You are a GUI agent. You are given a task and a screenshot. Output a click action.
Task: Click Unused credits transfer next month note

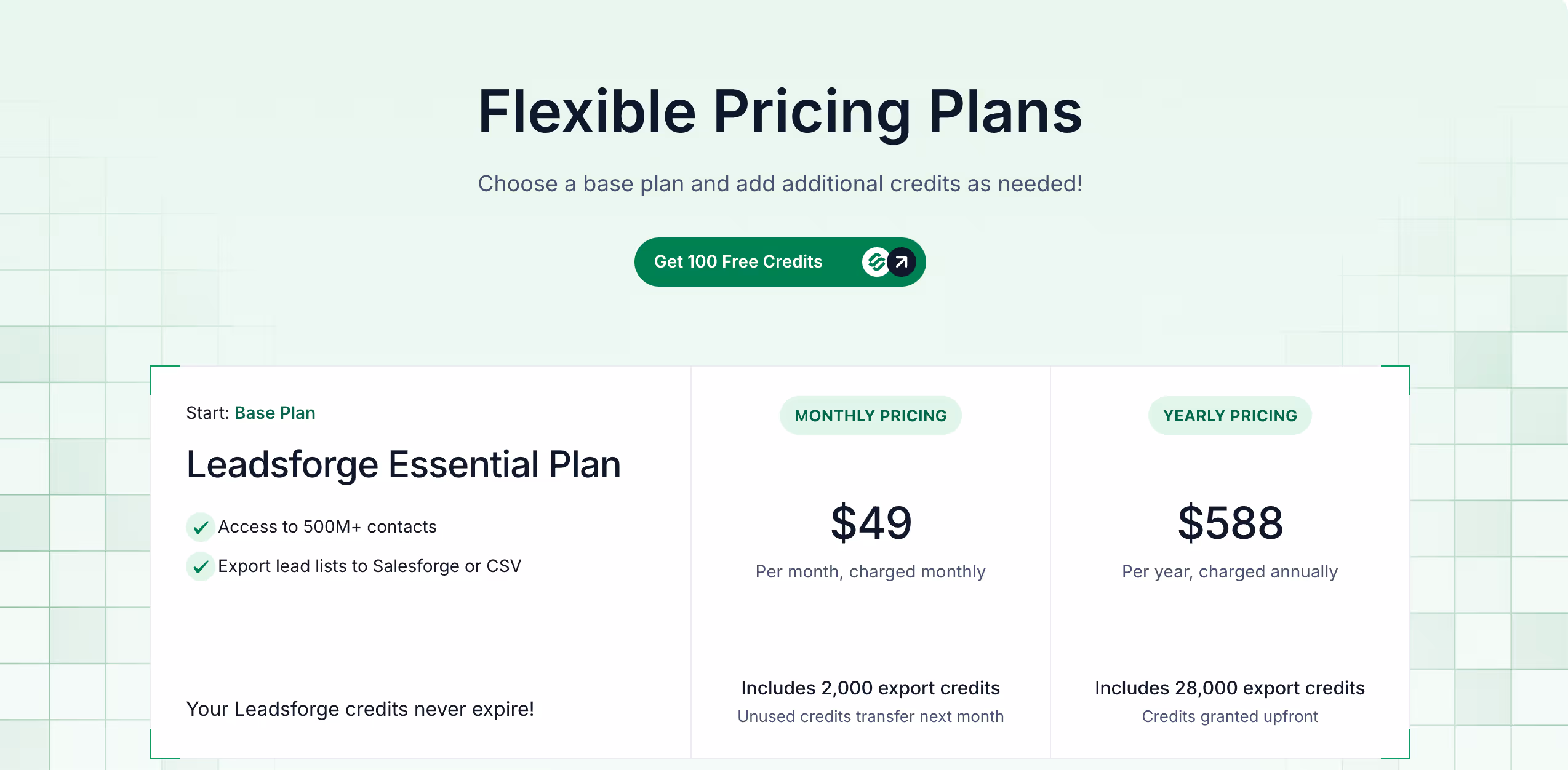pos(871,716)
